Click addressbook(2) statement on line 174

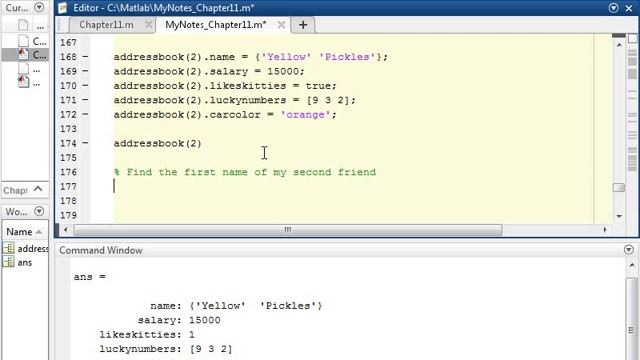click(158, 144)
